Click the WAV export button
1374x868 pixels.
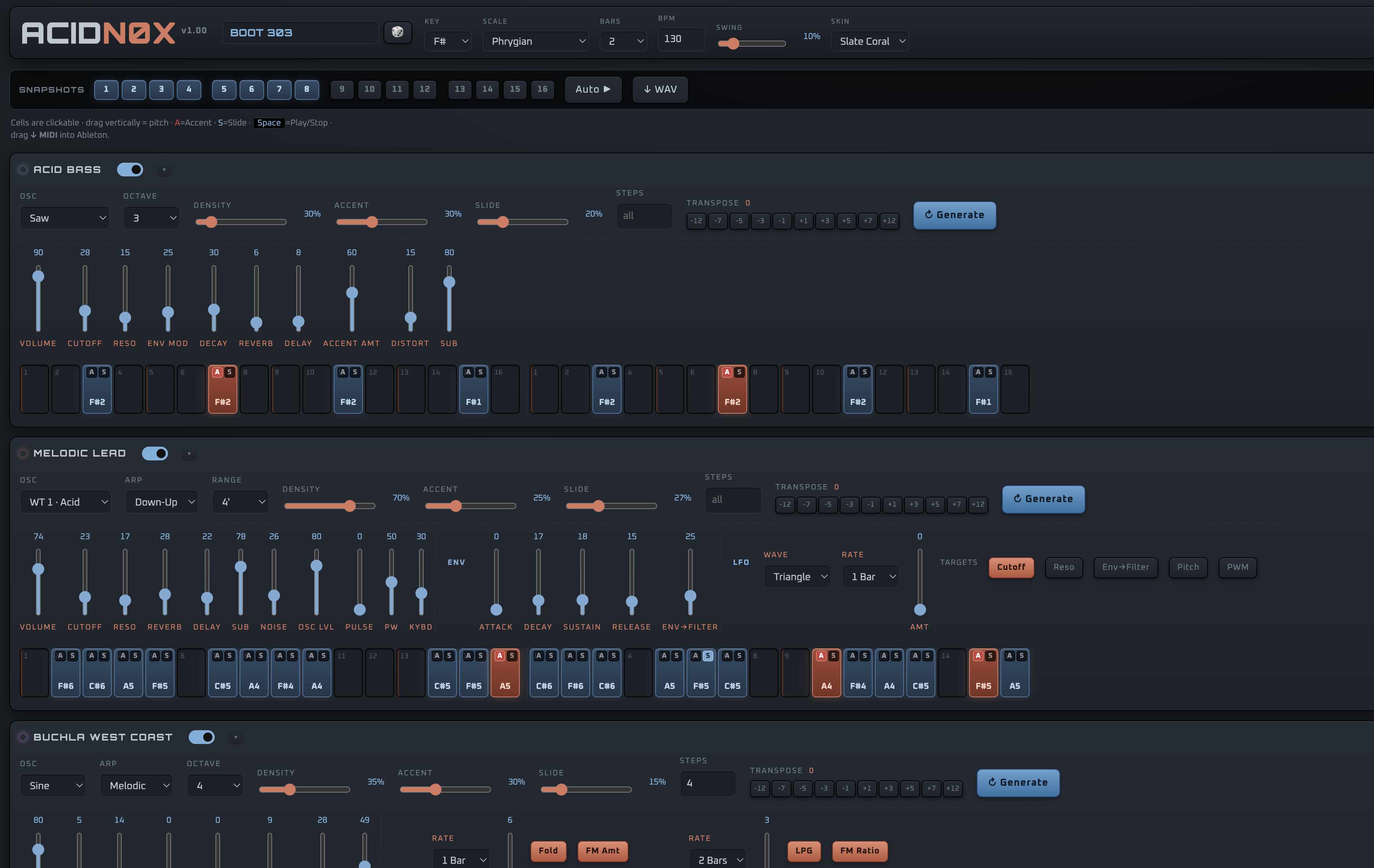[x=660, y=90]
